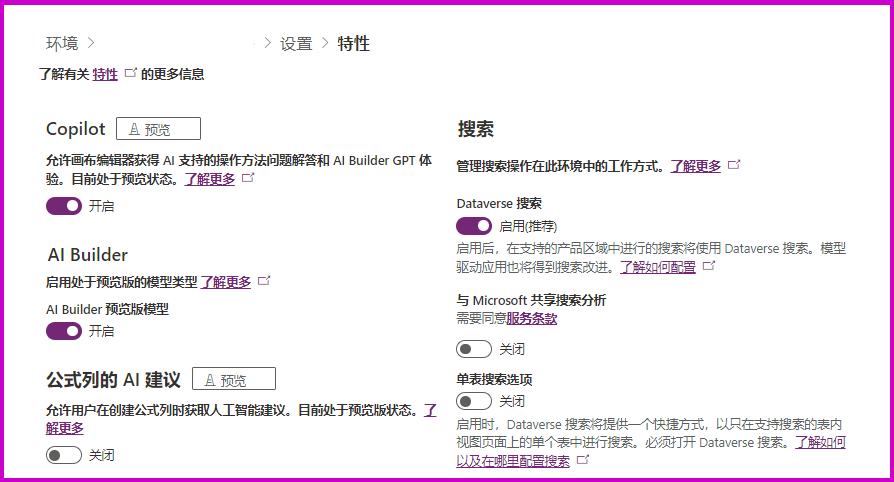894x482 pixels.
Task: Turn off the Copilot toggle
Action: 64,206
